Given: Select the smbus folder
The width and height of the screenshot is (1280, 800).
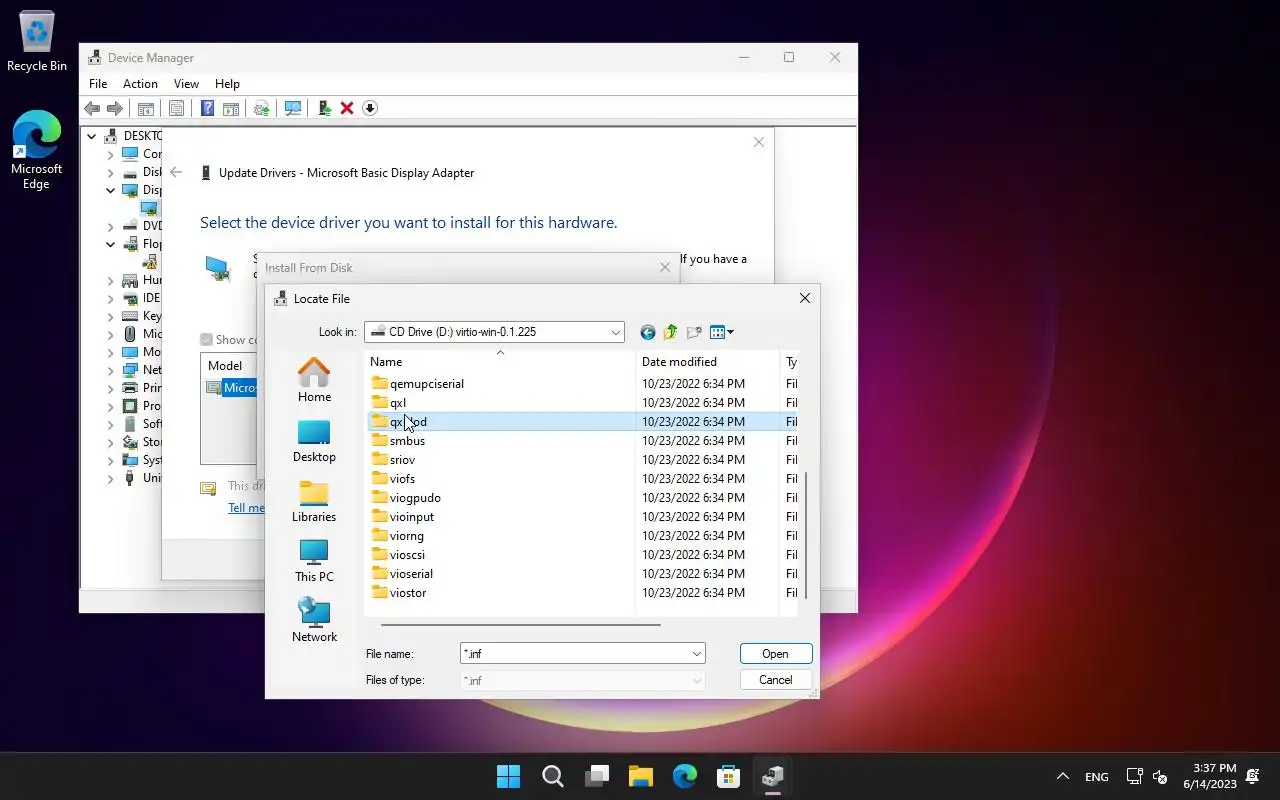Looking at the screenshot, I should pyautogui.click(x=398, y=441).
